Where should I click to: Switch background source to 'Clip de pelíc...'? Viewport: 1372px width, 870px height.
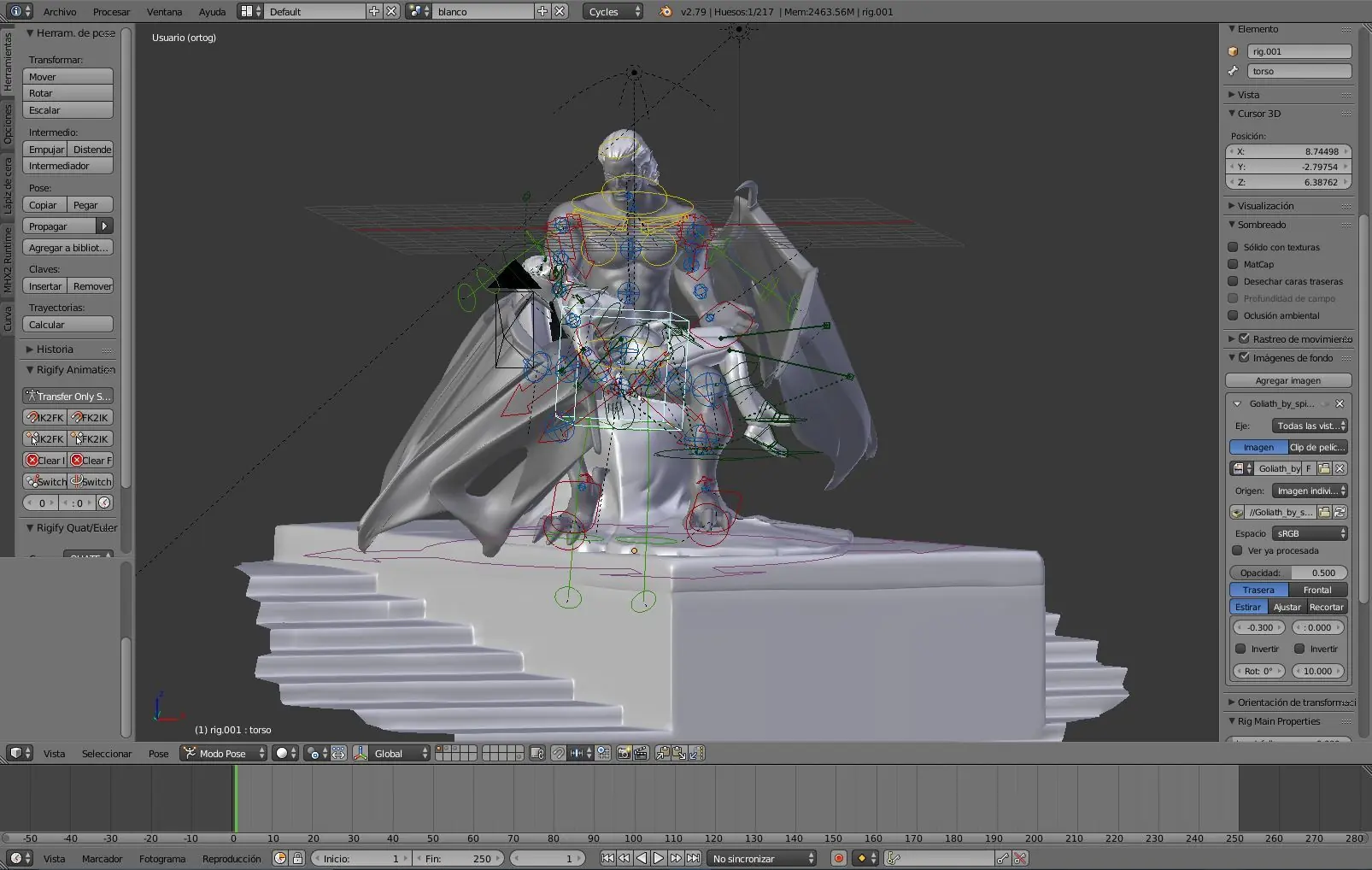tap(1317, 447)
